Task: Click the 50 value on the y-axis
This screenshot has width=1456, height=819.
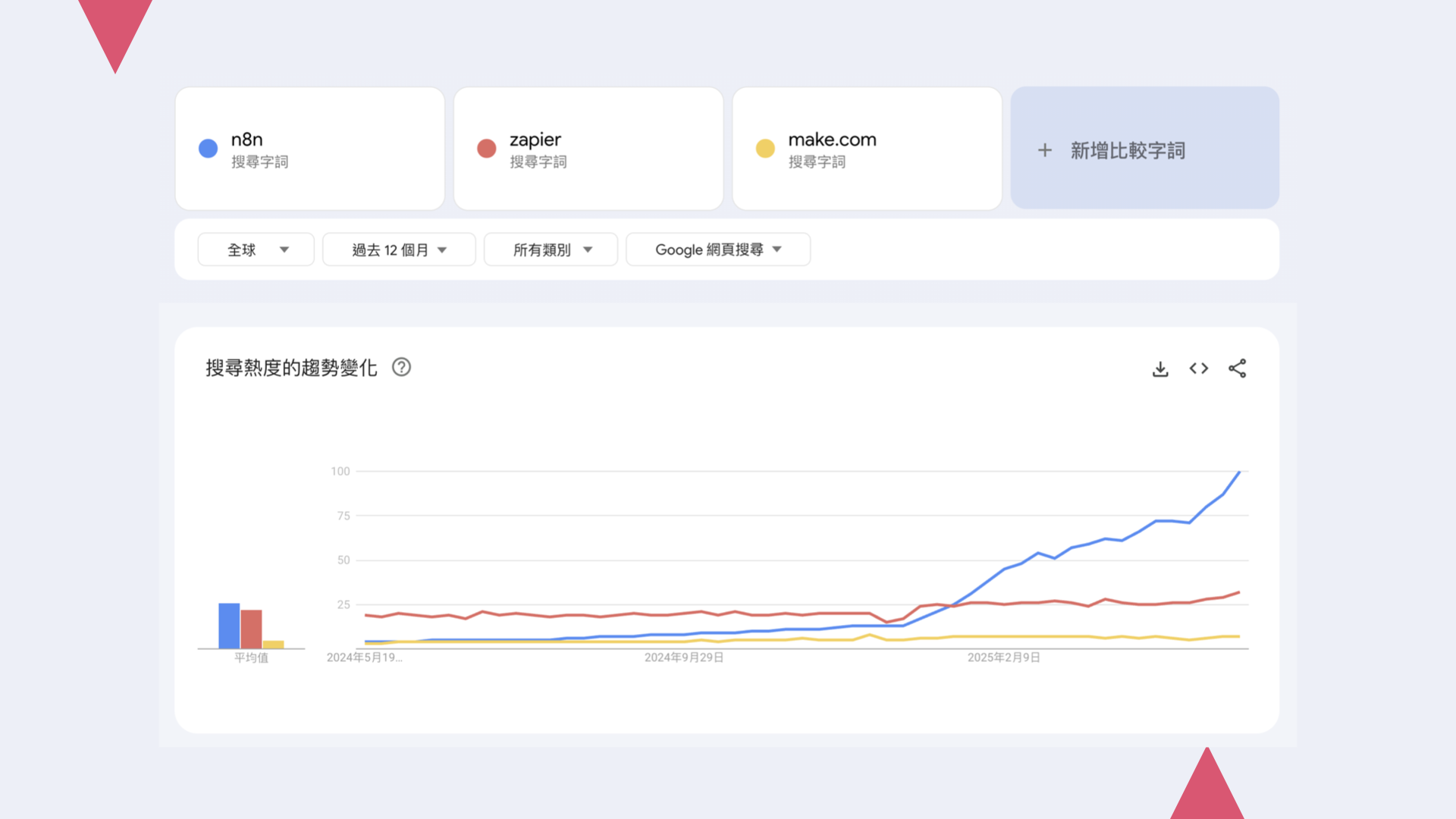Action: tap(344, 560)
